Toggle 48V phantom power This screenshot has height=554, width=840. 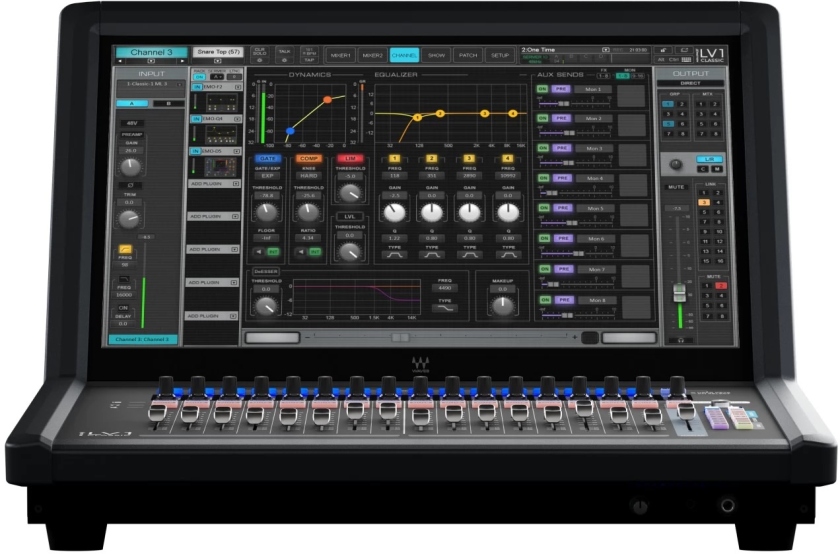coord(132,123)
